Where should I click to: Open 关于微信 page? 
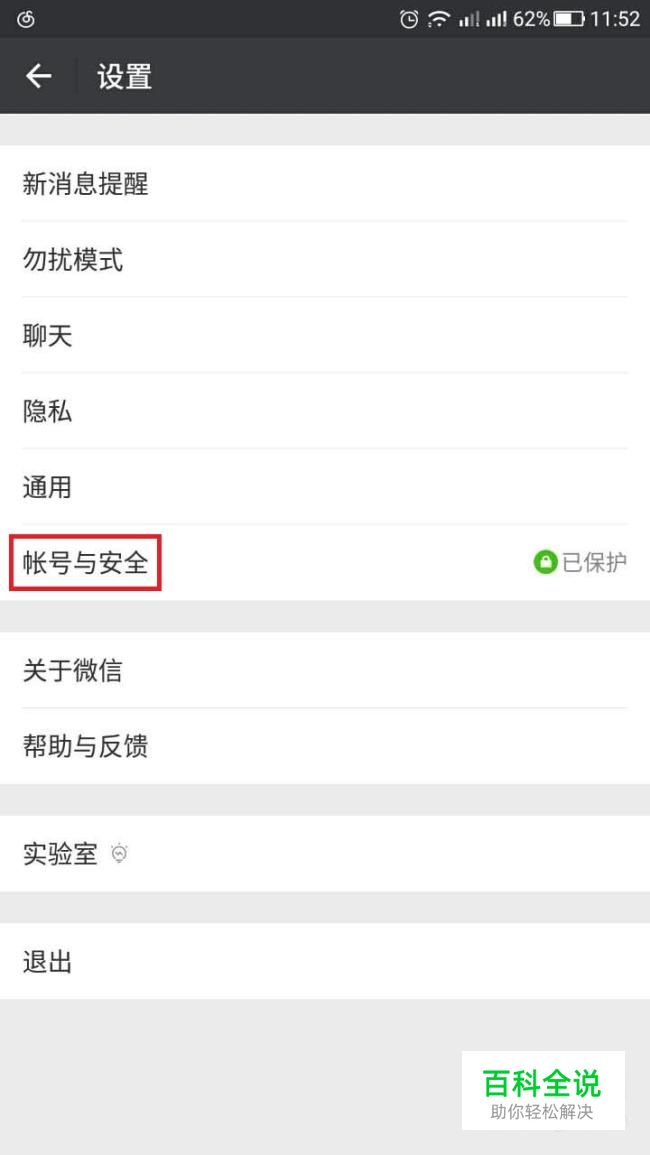325,670
